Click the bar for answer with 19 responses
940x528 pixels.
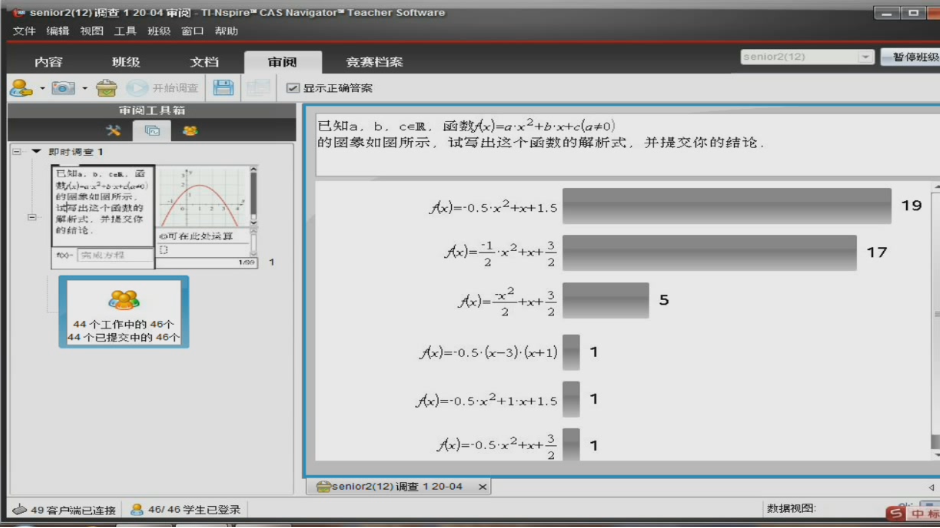[x=726, y=206]
